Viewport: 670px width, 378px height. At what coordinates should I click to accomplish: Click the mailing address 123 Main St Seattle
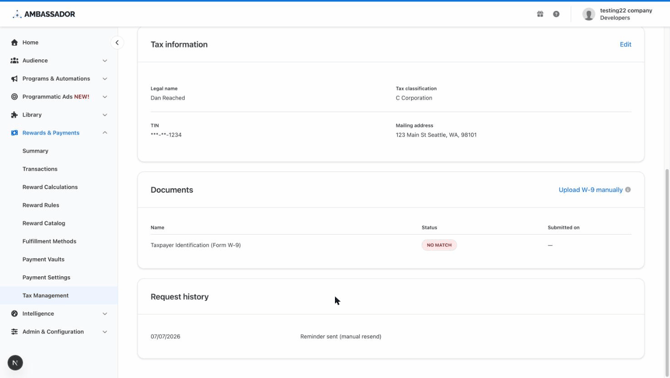click(436, 135)
